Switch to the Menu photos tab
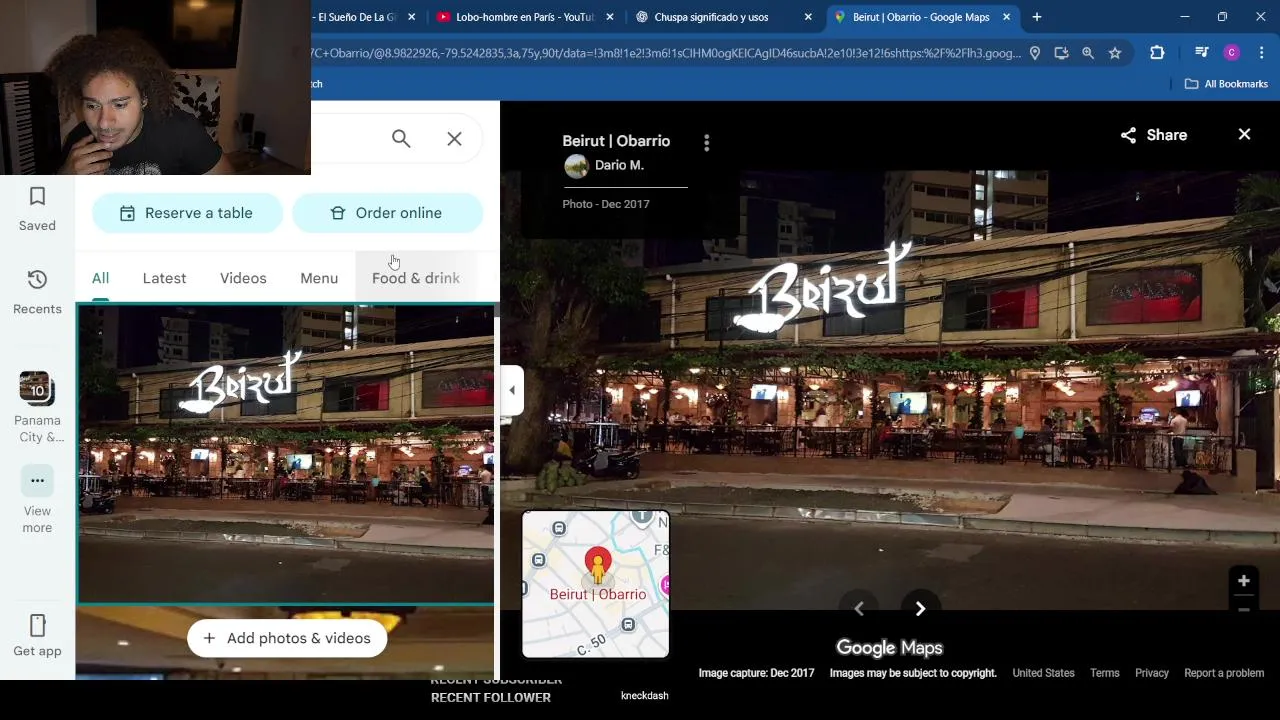The image size is (1280, 720). [x=319, y=278]
